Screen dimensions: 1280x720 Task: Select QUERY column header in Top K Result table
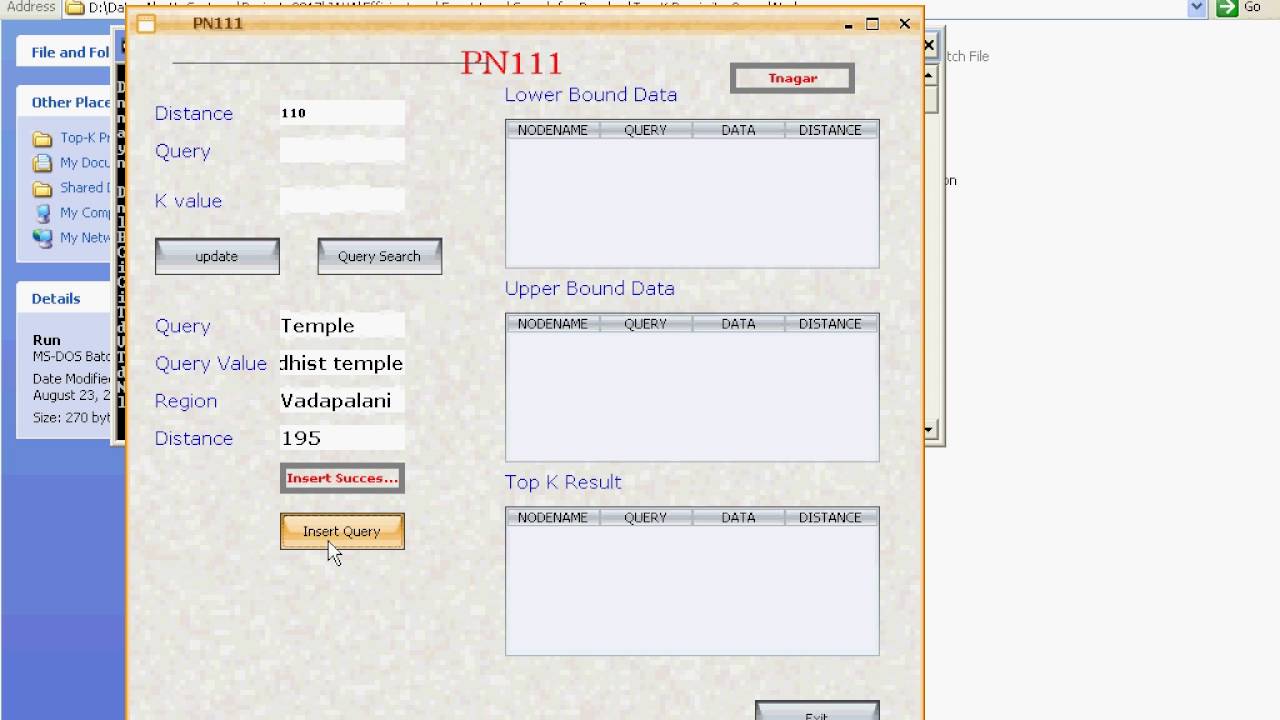point(645,517)
